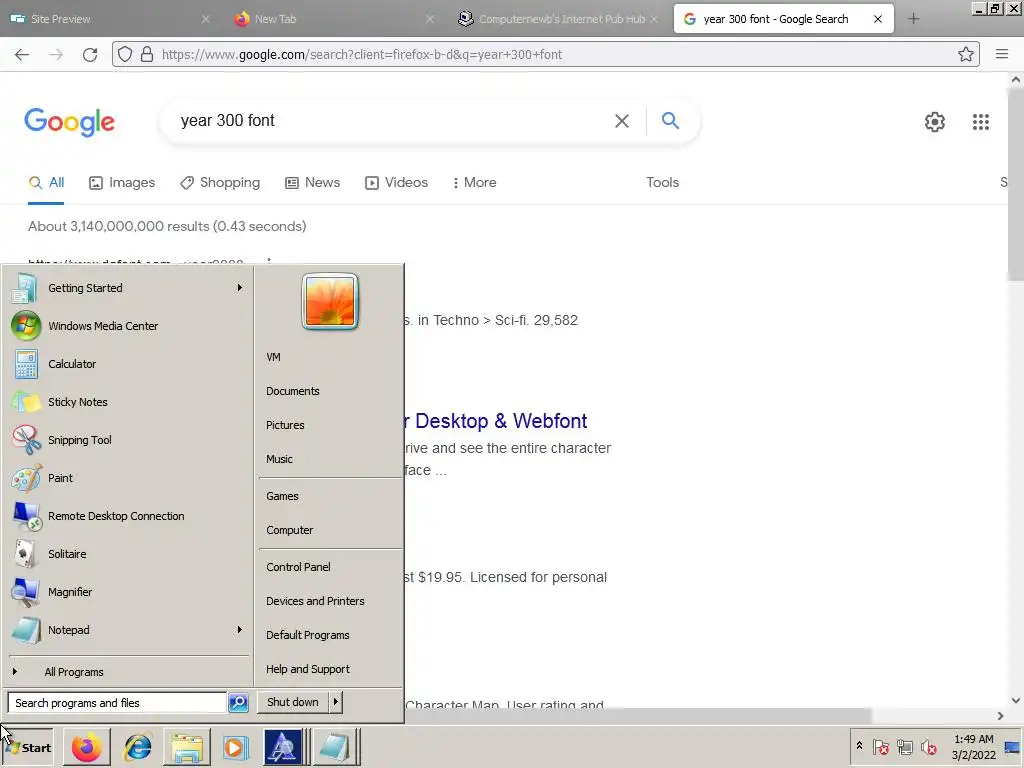Open Snipping Tool in Start menu

129,440
